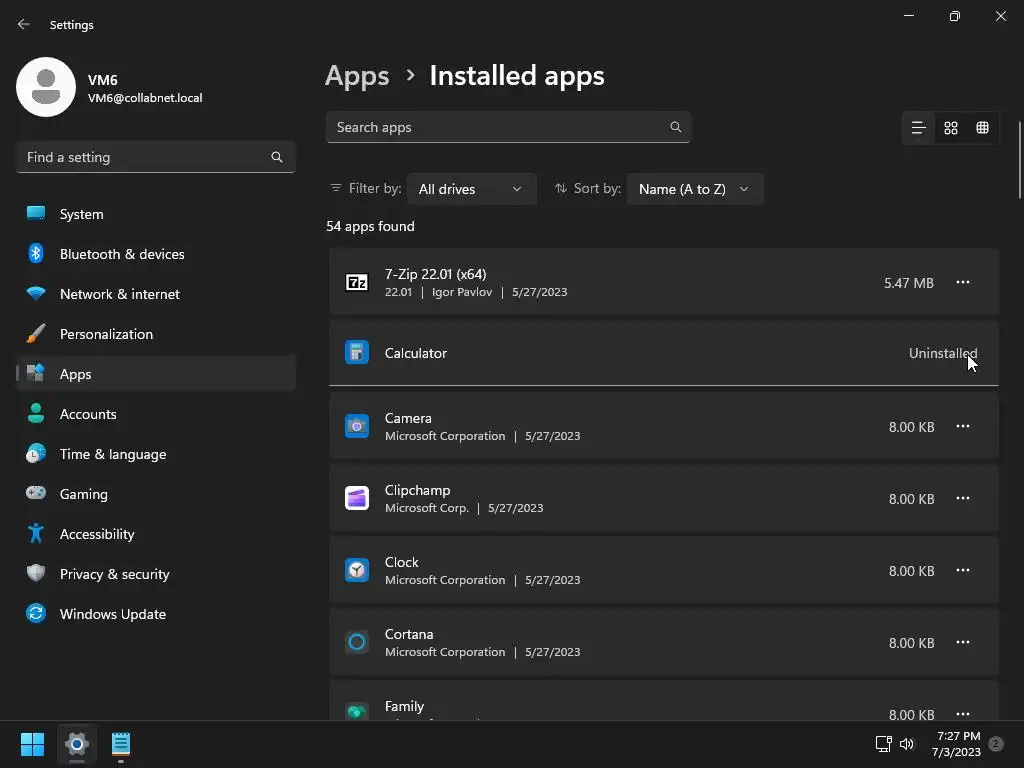
Task: Switch to table view layout
Action: tap(983, 128)
